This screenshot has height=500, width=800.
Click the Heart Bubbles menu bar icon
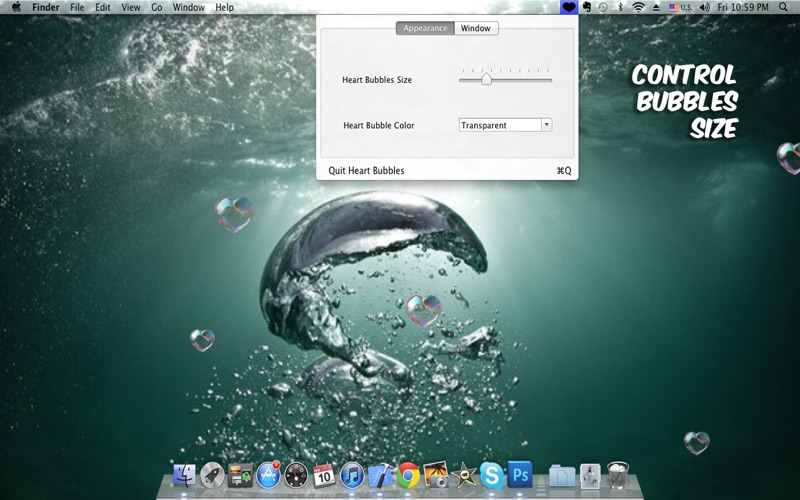[569, 7]
